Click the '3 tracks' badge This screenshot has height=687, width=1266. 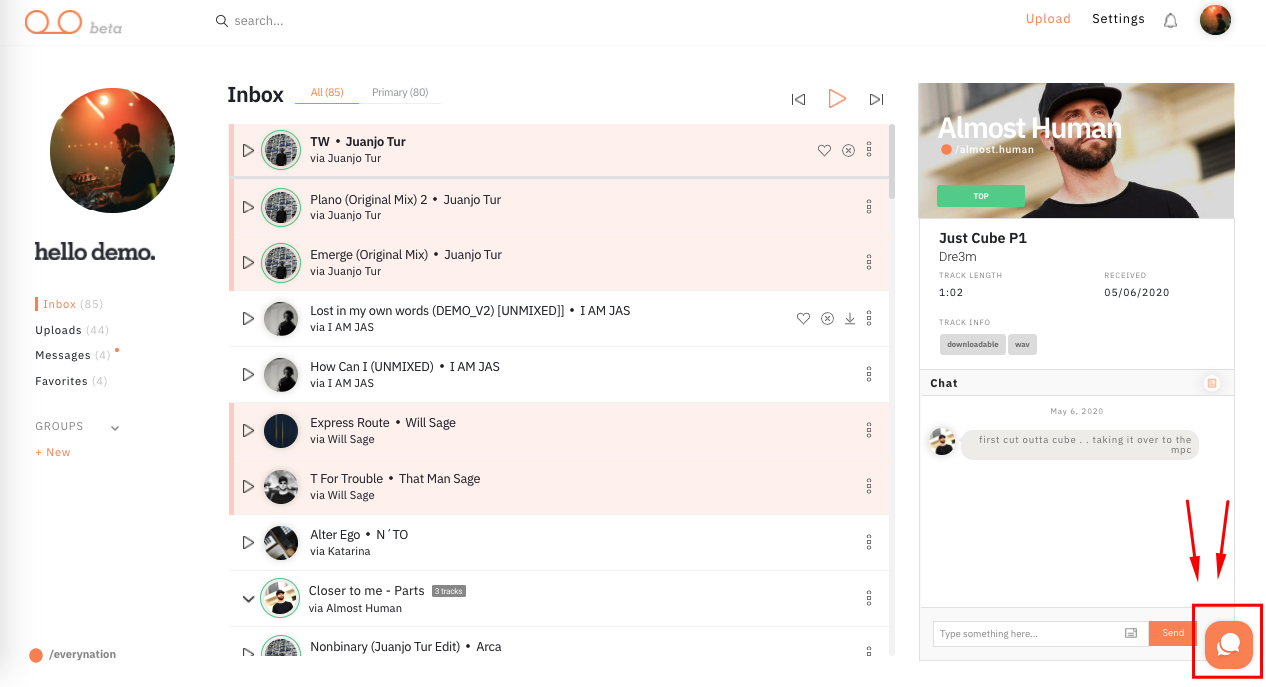(x=449, y=591)
